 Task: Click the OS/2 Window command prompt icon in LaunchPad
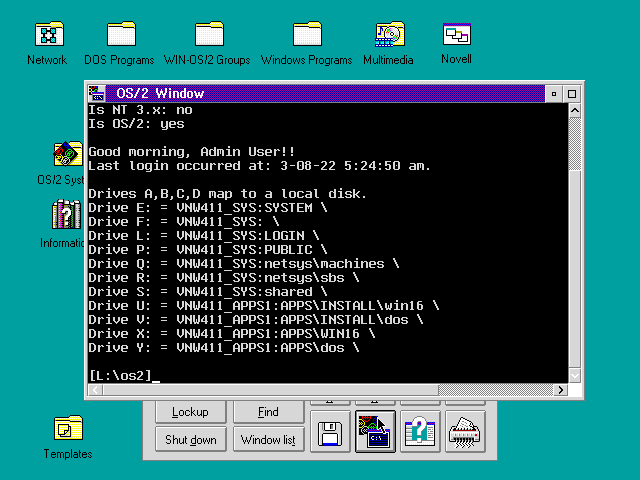[375, 432]
